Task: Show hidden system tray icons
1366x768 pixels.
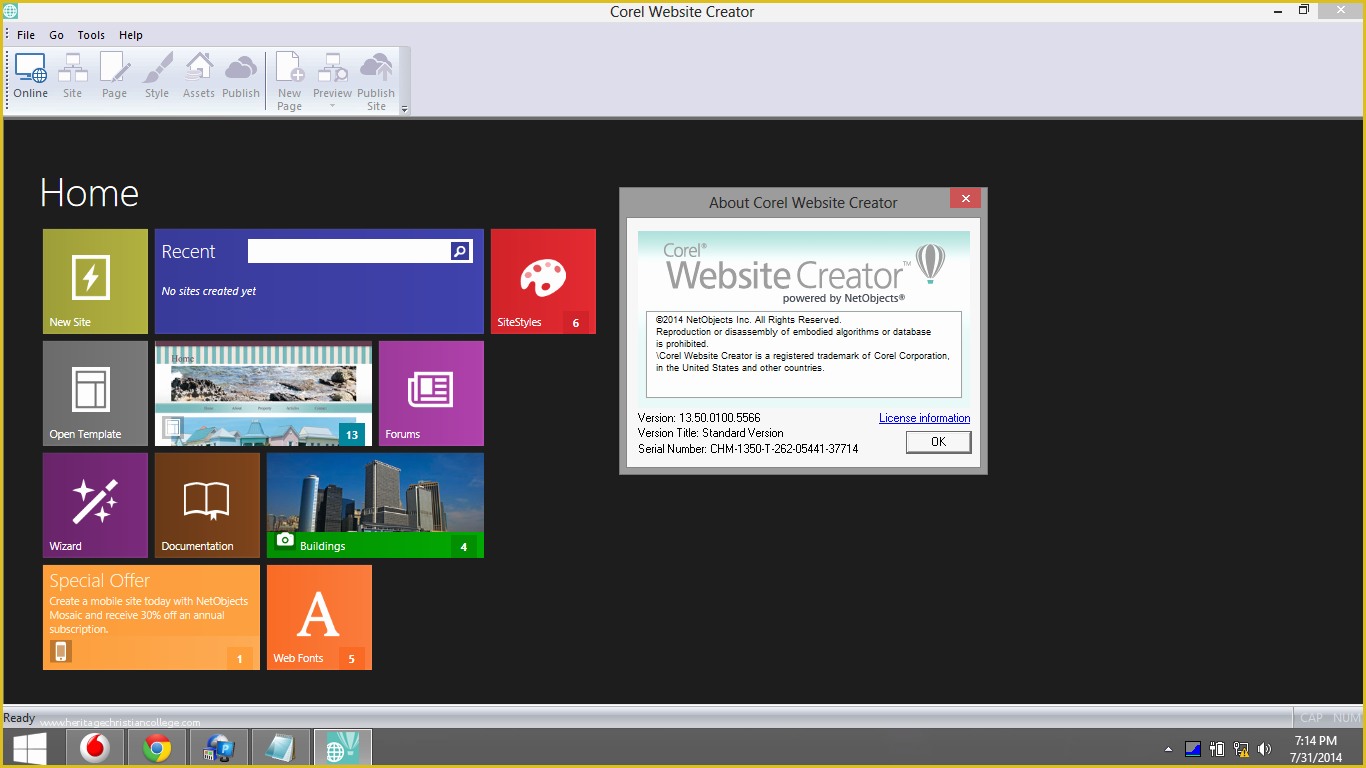Action: pyautogui.click(x=1168, y=749)
